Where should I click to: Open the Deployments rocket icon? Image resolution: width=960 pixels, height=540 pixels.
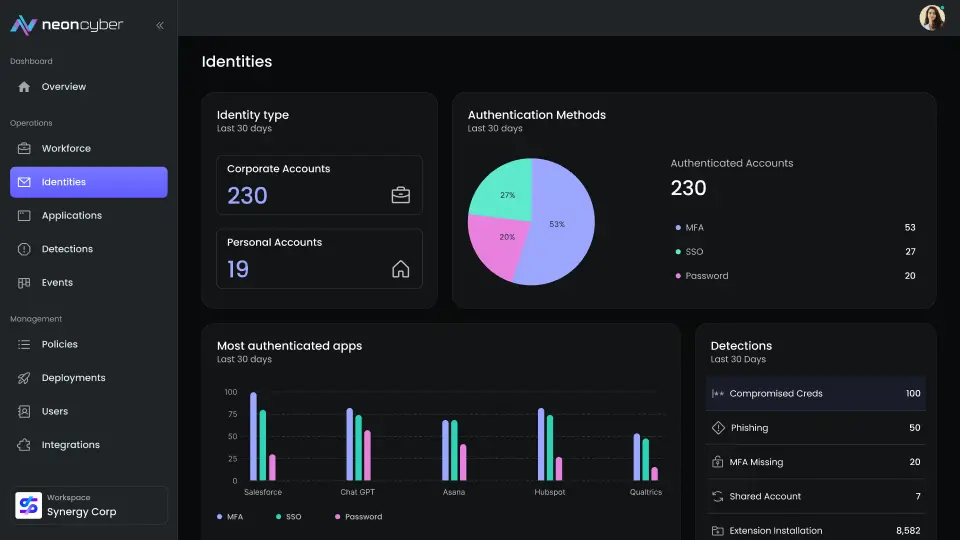tap(24, 378)
